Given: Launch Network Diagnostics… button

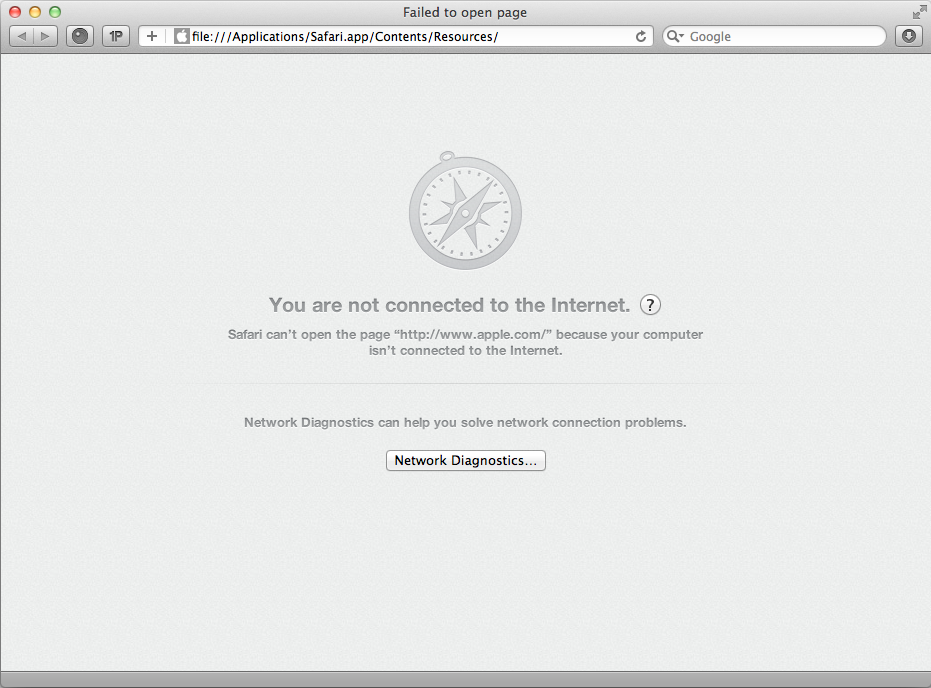Looking at the screenshot, I should [466, 461].
